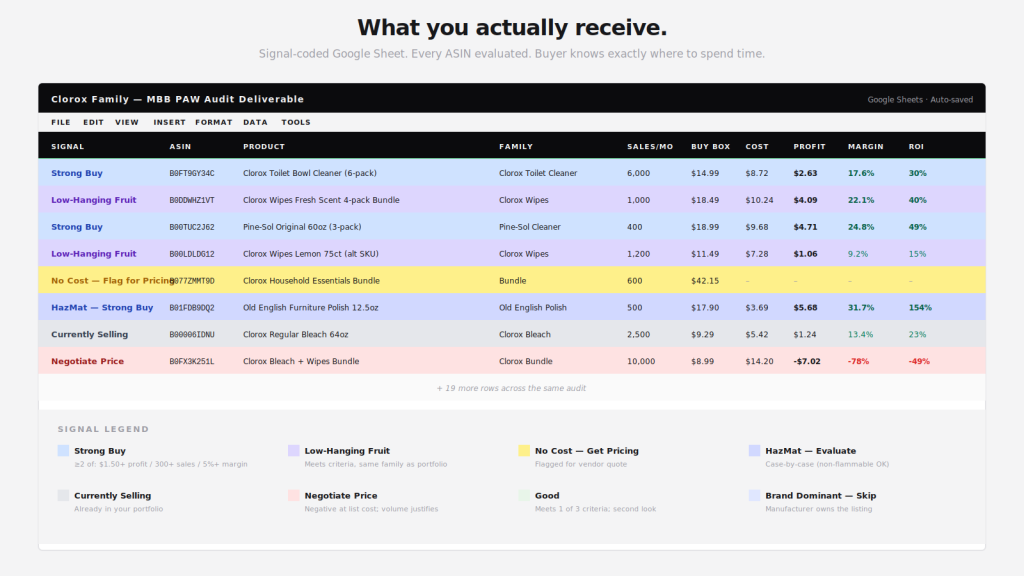The image size is (1024, 576).
Task: Open the FILE menu
Action: (61, 122)
